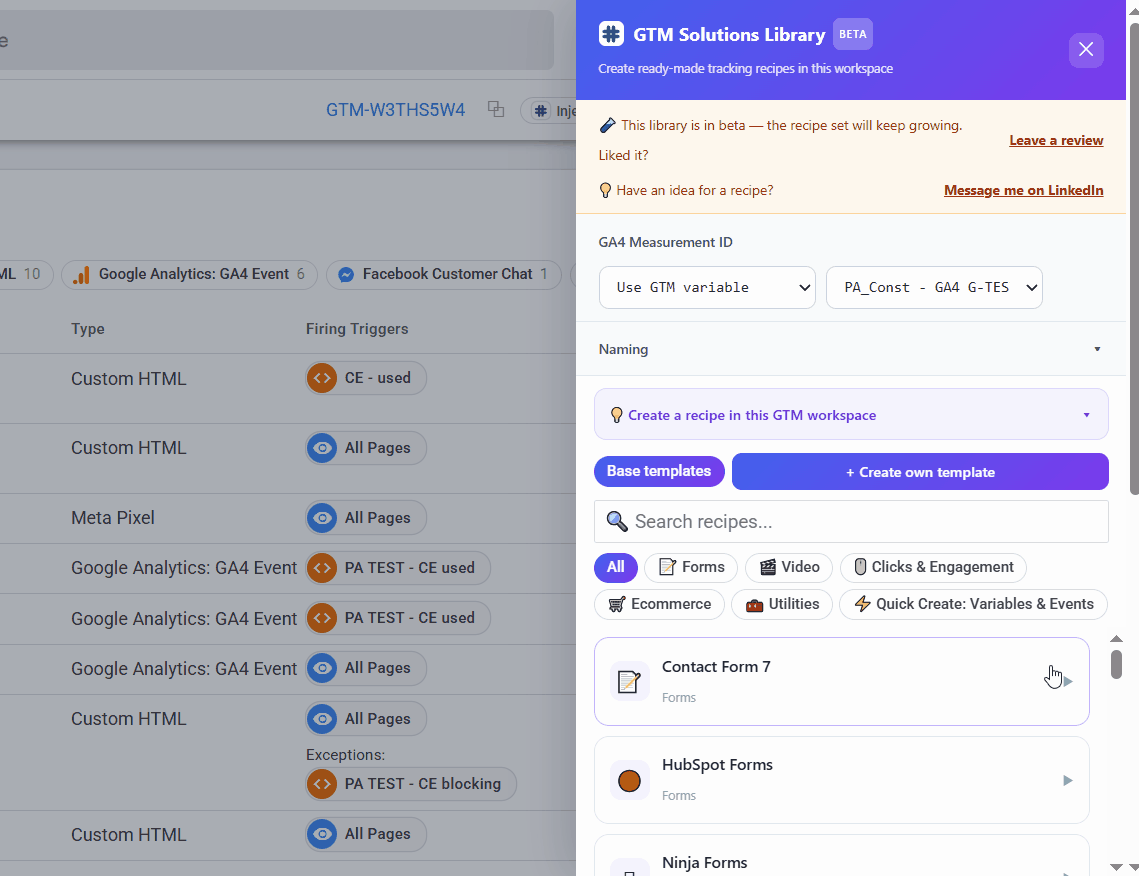1139x876 pixels.
Task: Click the HubSpot Forms orange circle icon
Action: 629,781
